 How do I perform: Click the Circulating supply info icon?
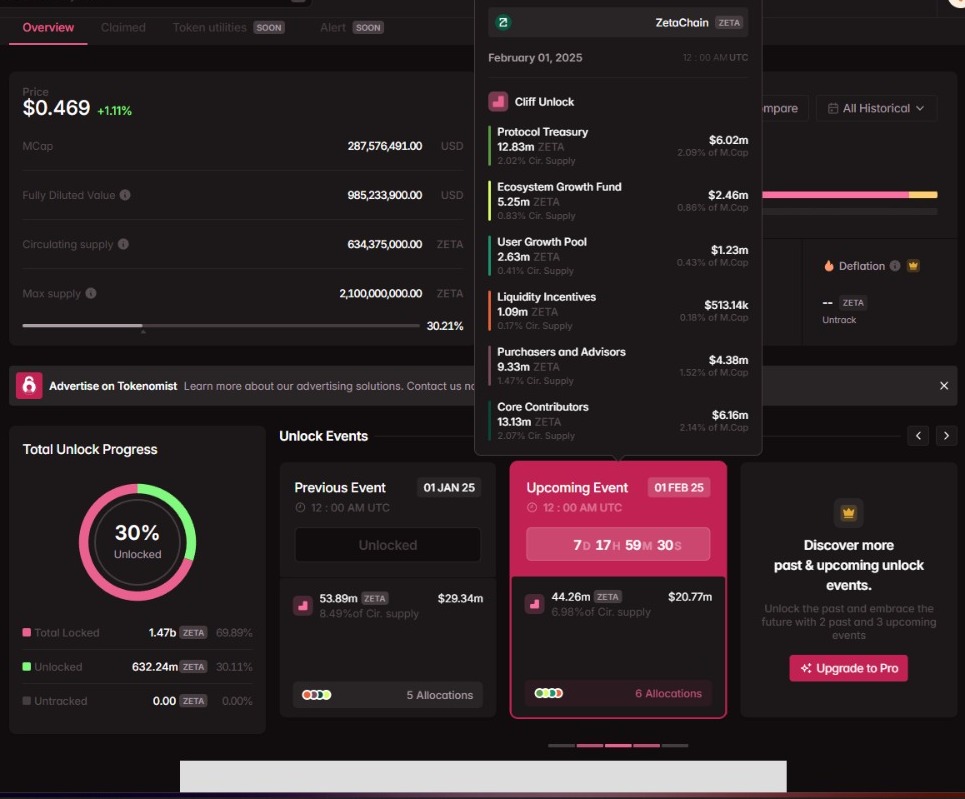click(x=123, y=244)
